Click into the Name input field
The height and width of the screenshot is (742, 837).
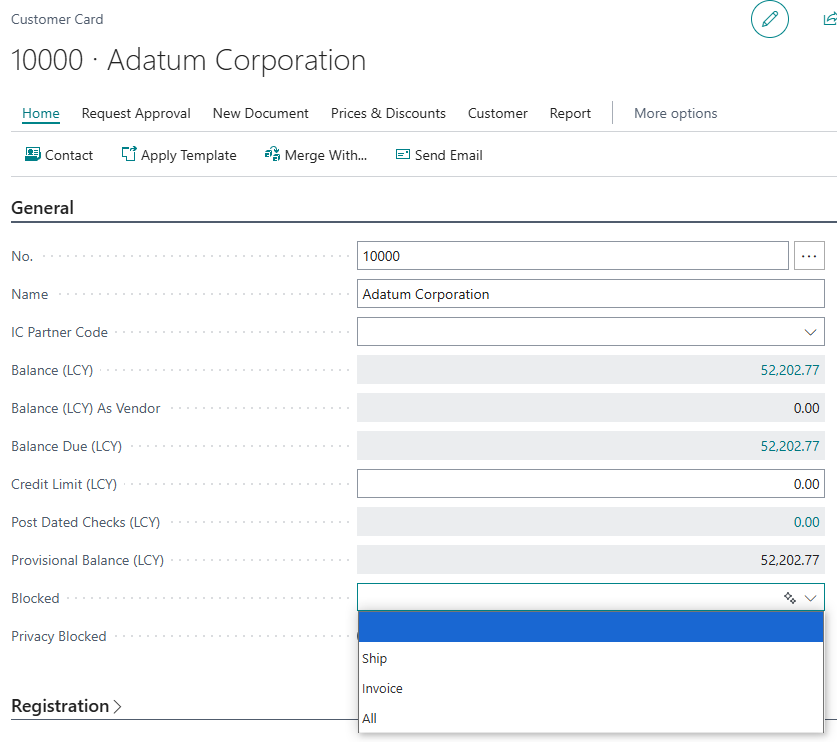click(590, 294)
